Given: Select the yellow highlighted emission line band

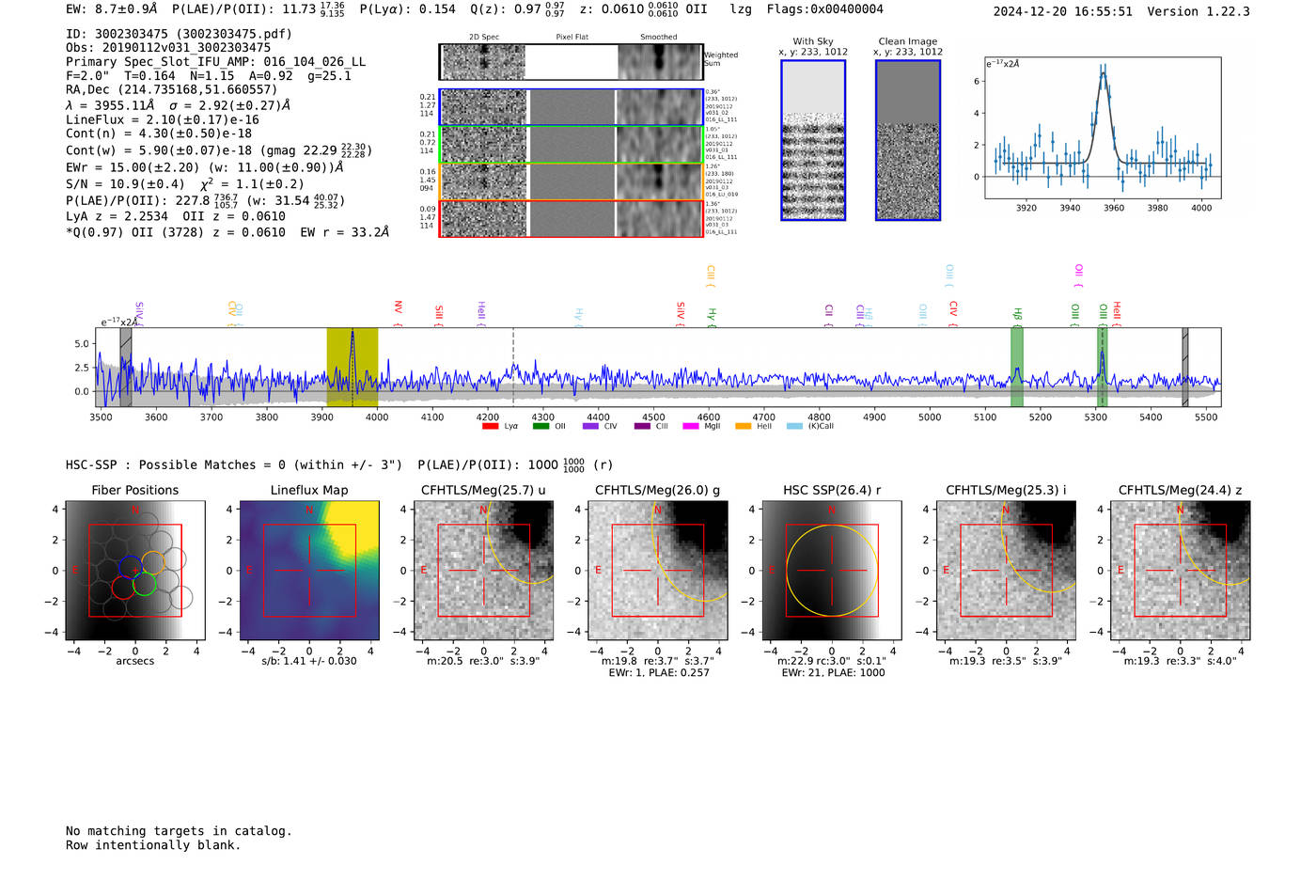Looking at the screenshot, I should [x=352, y=367].
